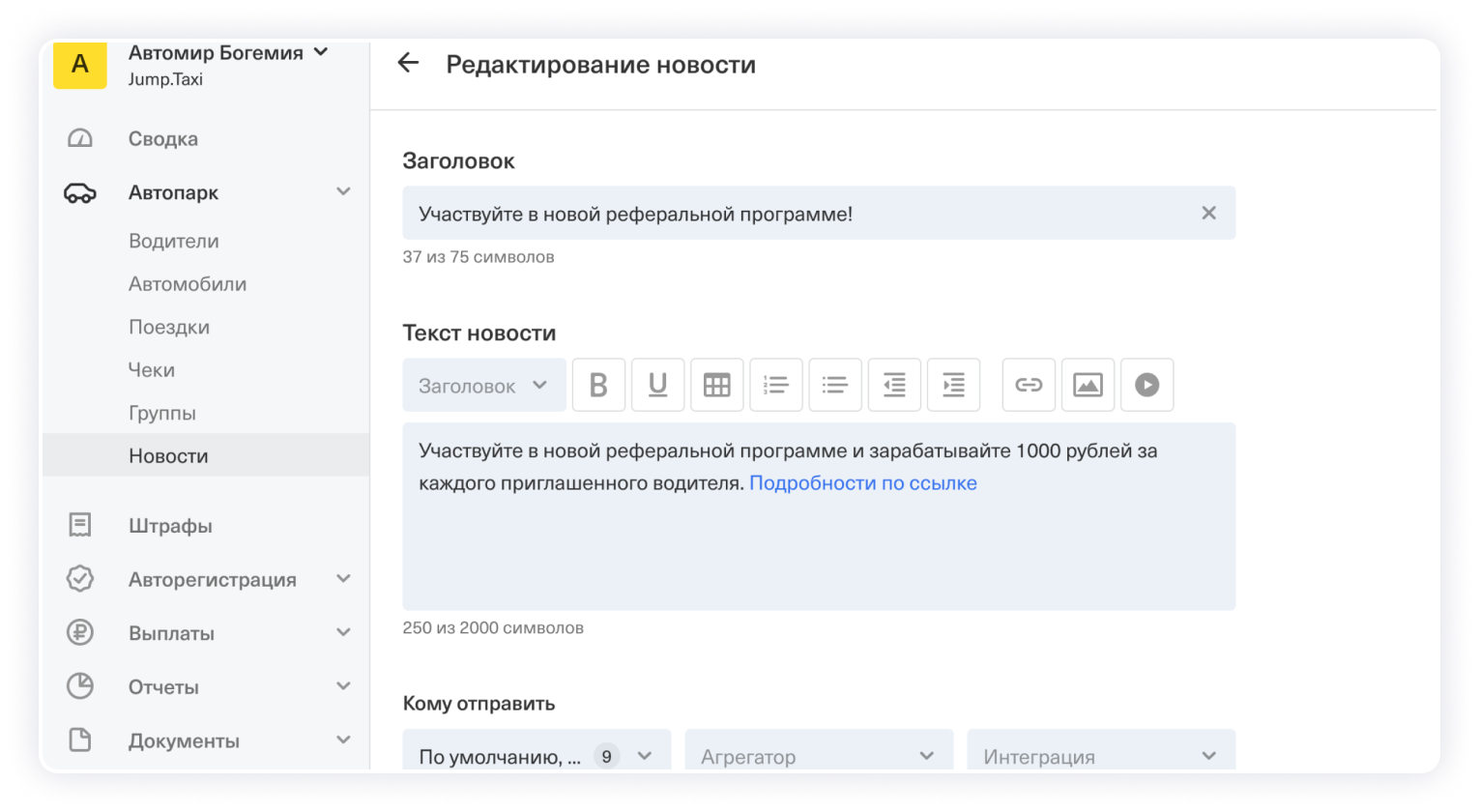The width and height of the screenshot is (1479, 812).
Task: Insert an image into news text
Action: (x=1087, y=386)
